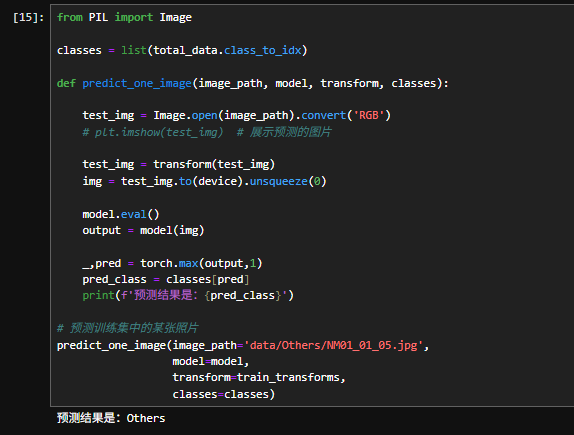This screenshot has width=574, height=435.
Task: Click the 'test_img = transform(test_img)' line
Action: click(x=178, y=164)
